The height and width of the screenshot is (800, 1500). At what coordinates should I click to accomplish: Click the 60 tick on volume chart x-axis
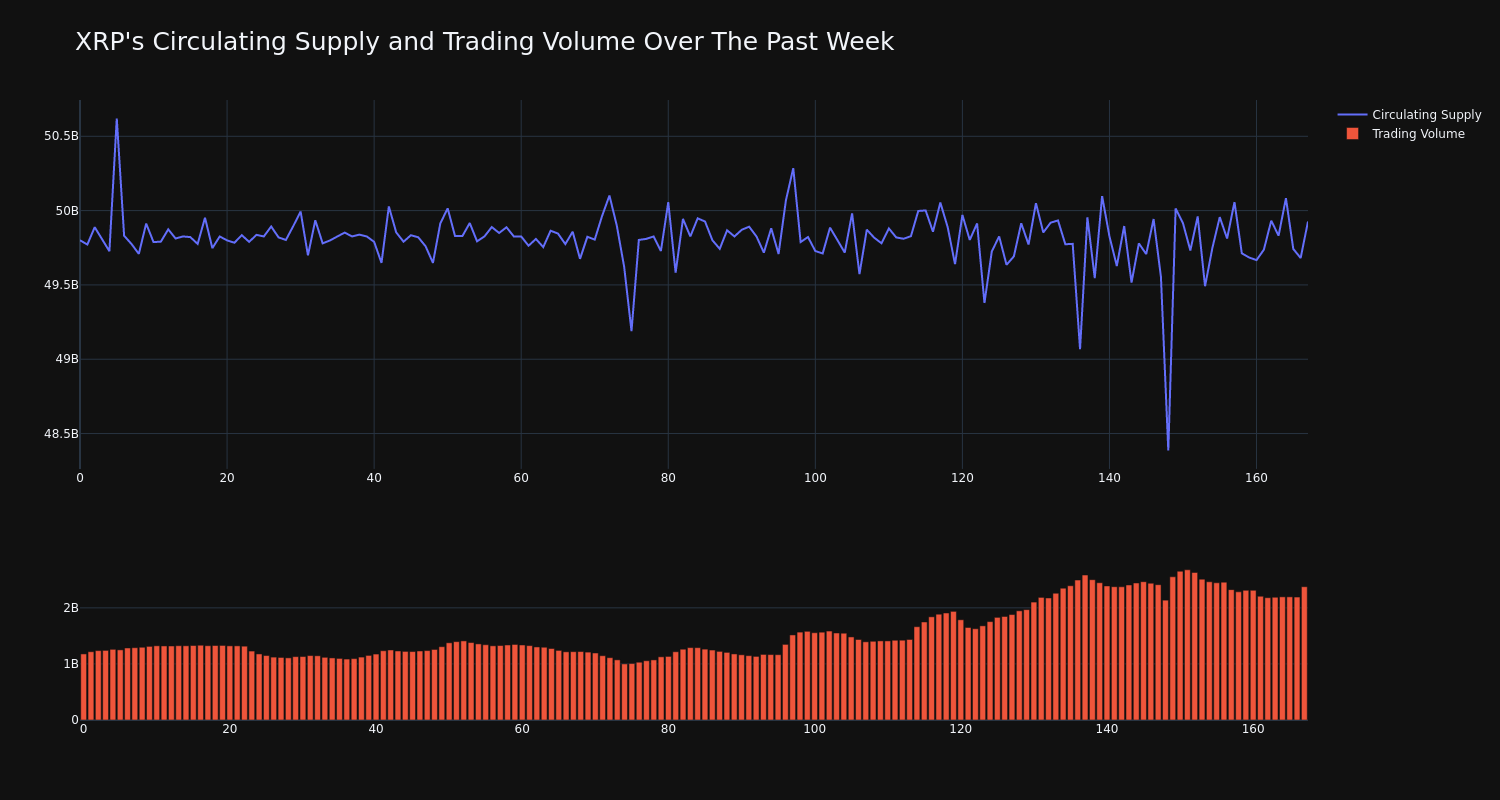point(522,729)
